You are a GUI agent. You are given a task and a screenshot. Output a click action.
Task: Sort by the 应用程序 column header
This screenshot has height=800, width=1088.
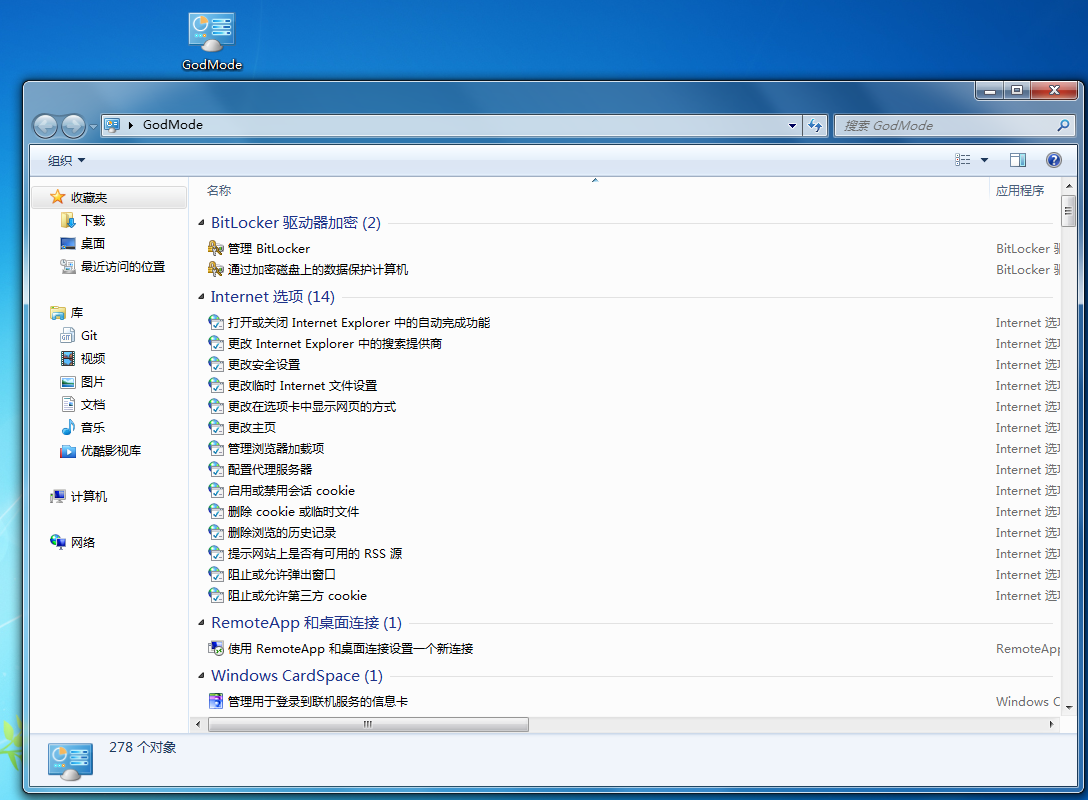[1019, 191]
